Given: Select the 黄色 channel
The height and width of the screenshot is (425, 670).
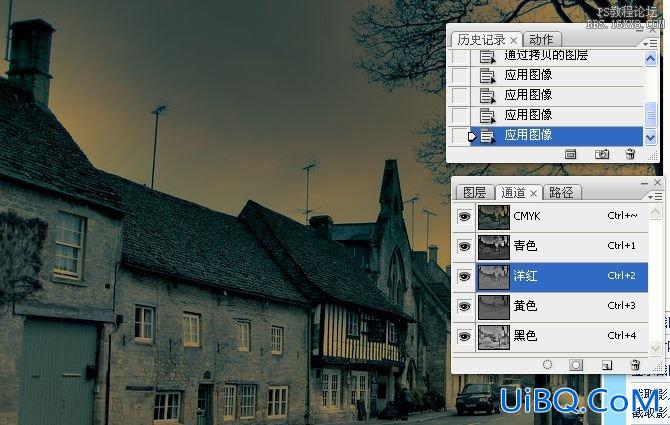Looking at the screenshot, I should coord(562,306).
